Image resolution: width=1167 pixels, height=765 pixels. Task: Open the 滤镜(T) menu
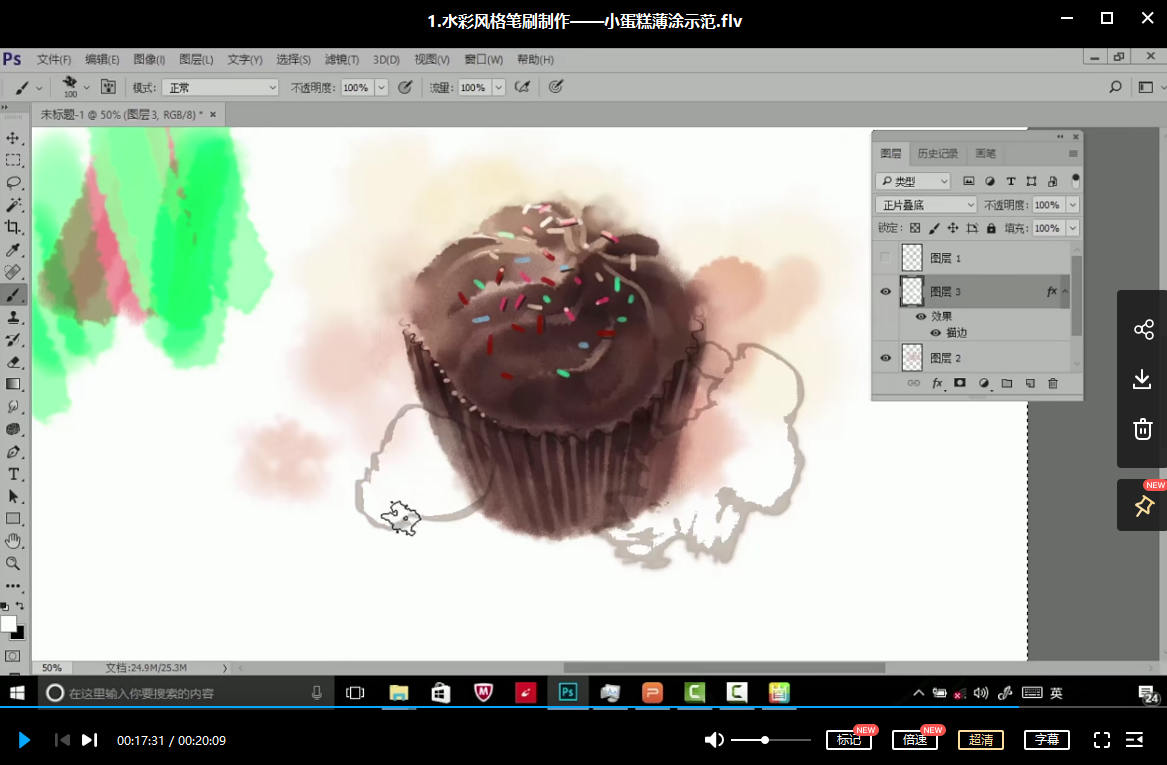click(x=342, y=59)
